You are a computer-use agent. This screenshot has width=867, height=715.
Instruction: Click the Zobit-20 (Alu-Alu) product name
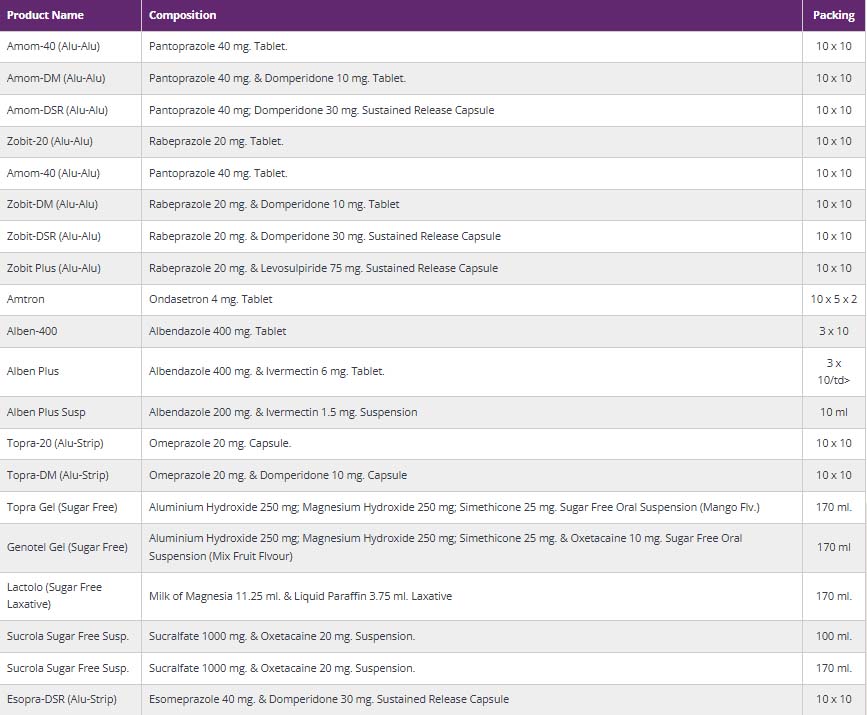54,141
